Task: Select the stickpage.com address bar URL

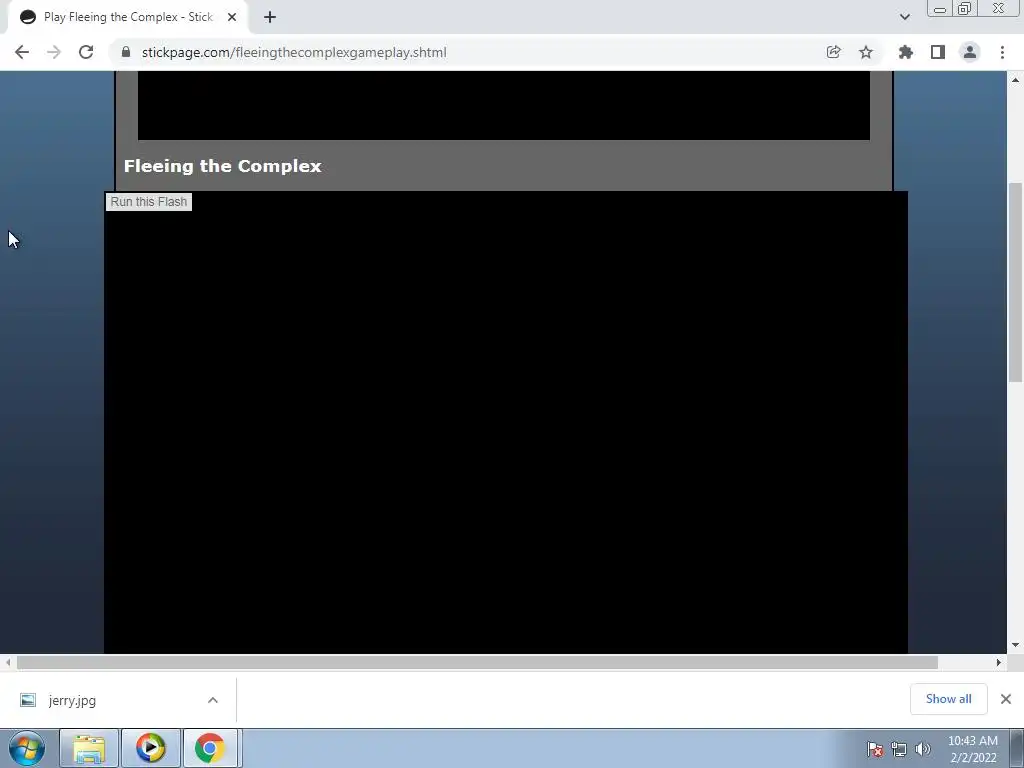Action: pos(294,52)
